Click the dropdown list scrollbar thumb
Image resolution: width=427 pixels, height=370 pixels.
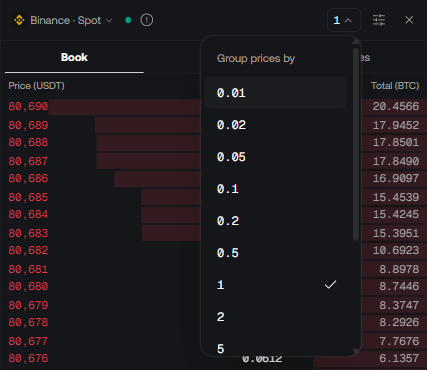356,144
